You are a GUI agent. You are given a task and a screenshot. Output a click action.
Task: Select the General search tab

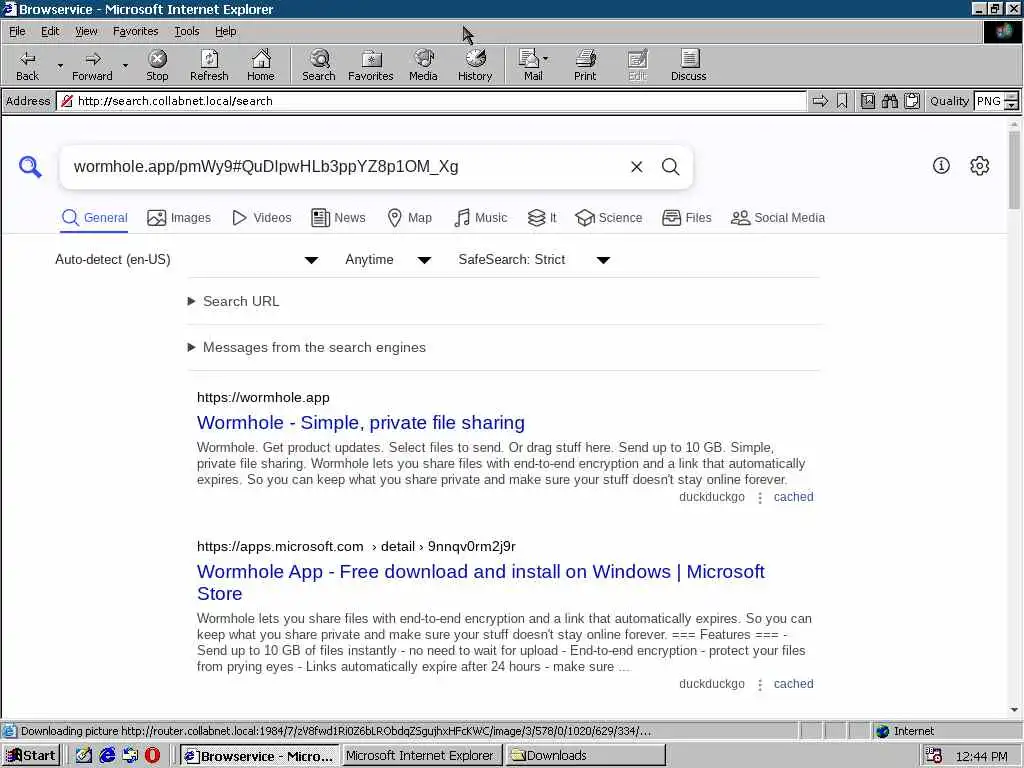click(95, 218)
